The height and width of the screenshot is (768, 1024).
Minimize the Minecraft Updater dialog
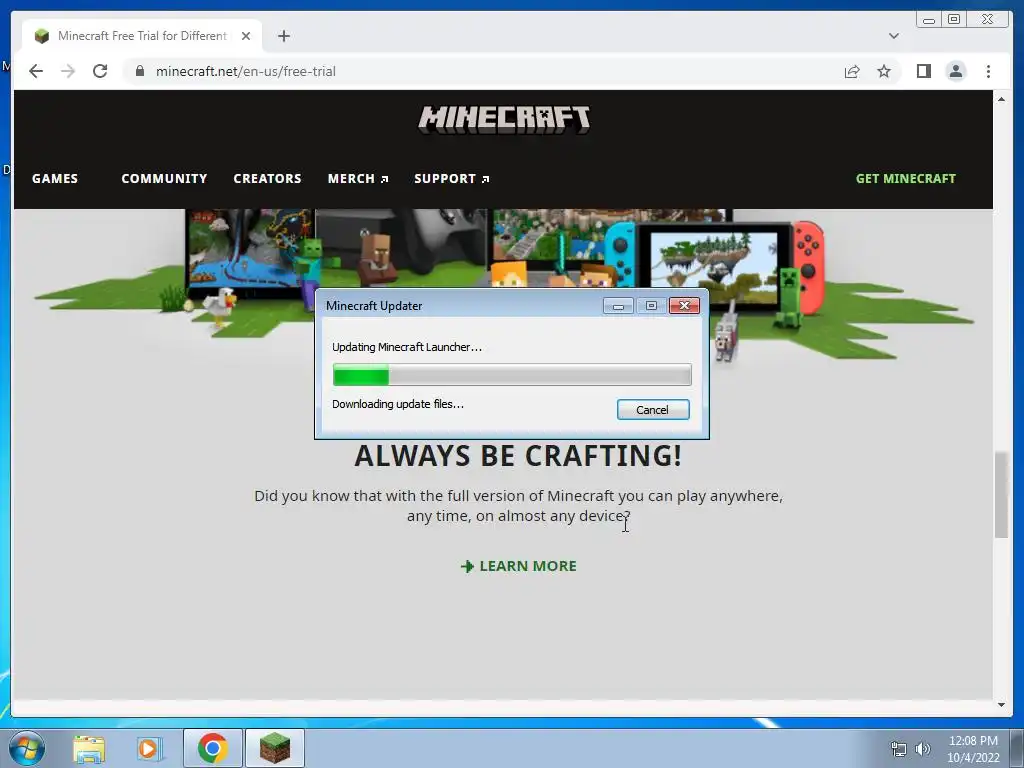(x=618, y=306)
